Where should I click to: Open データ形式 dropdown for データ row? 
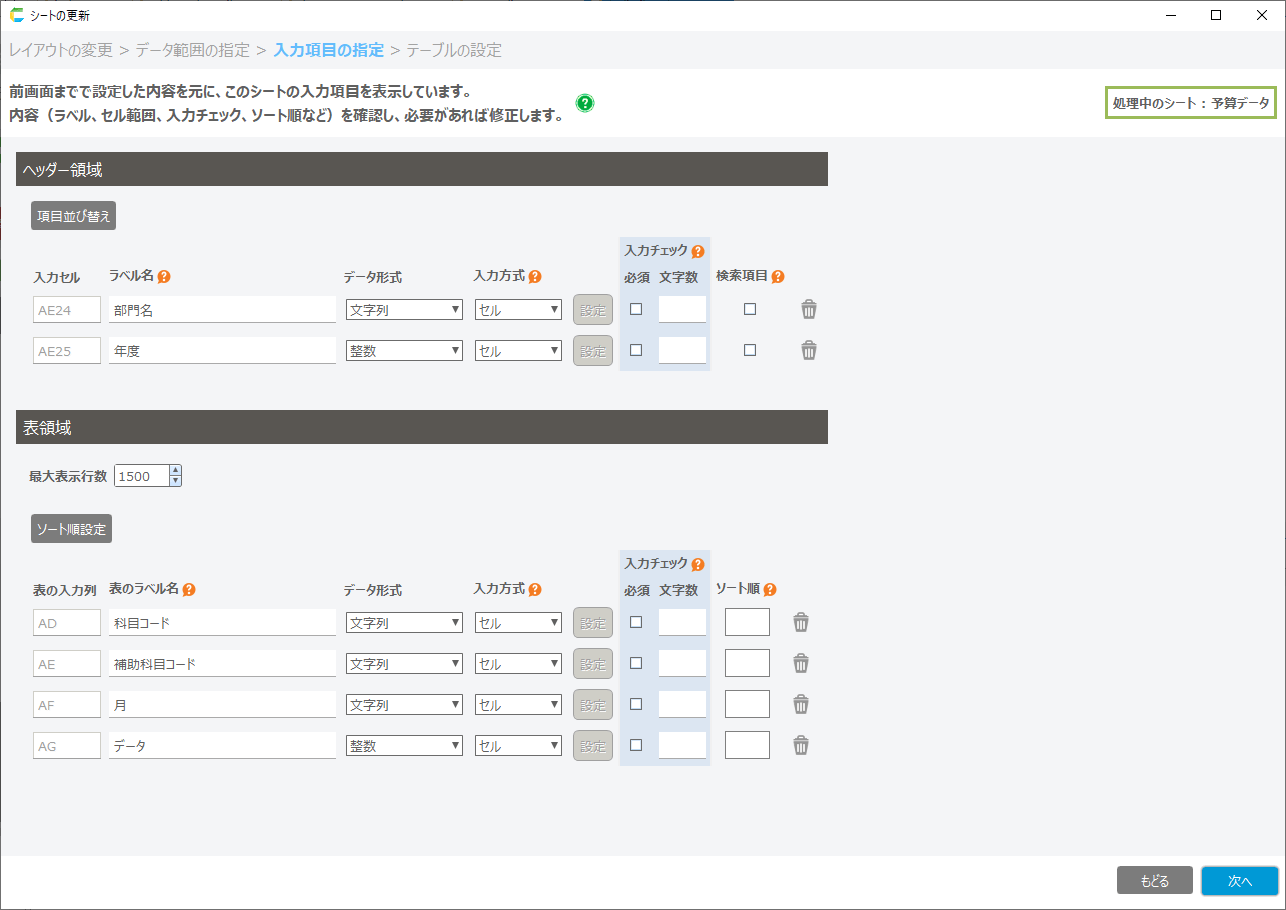pyautogui.click(x=404, y=746)
